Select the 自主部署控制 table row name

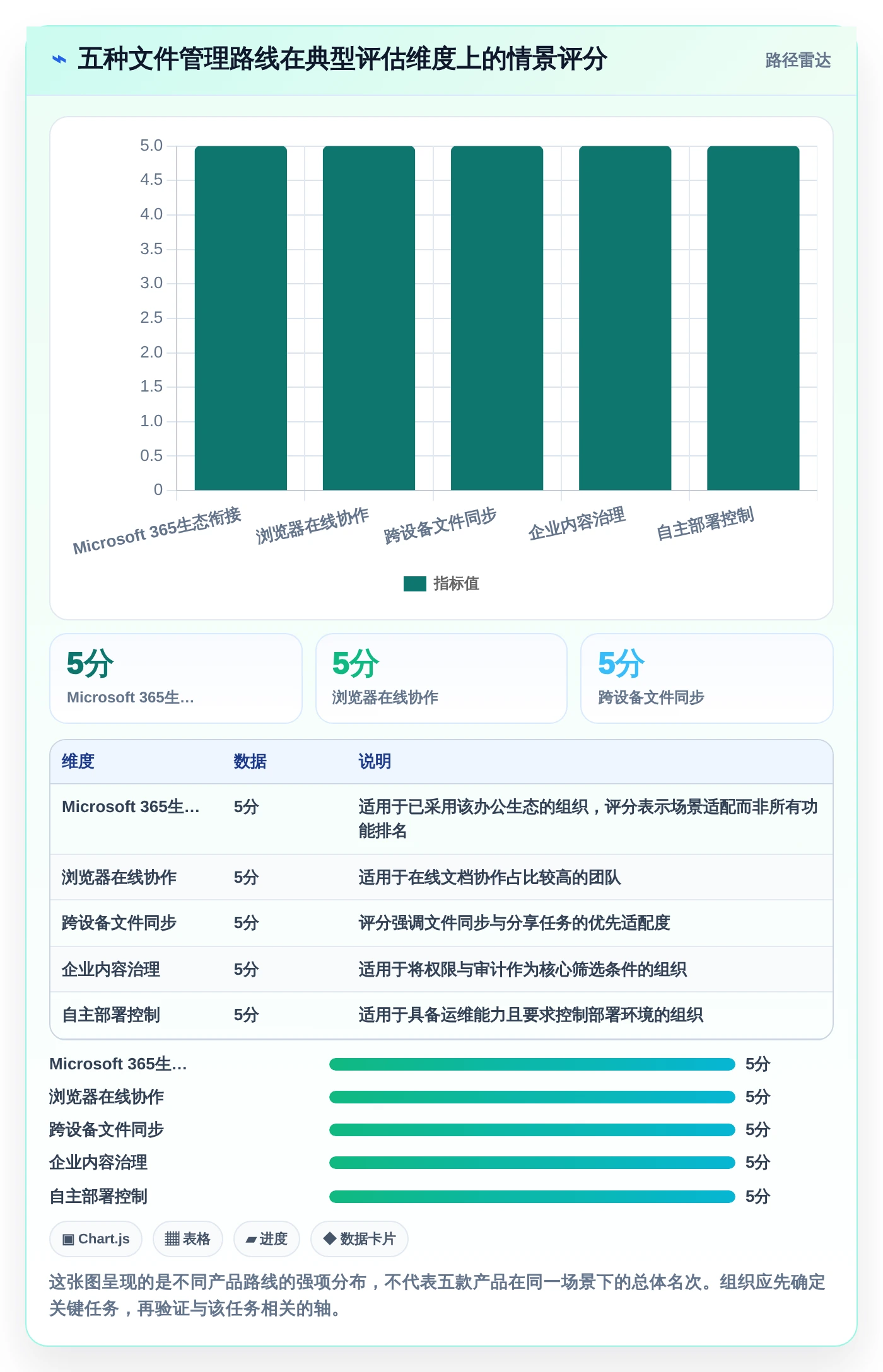(110, 1015)
